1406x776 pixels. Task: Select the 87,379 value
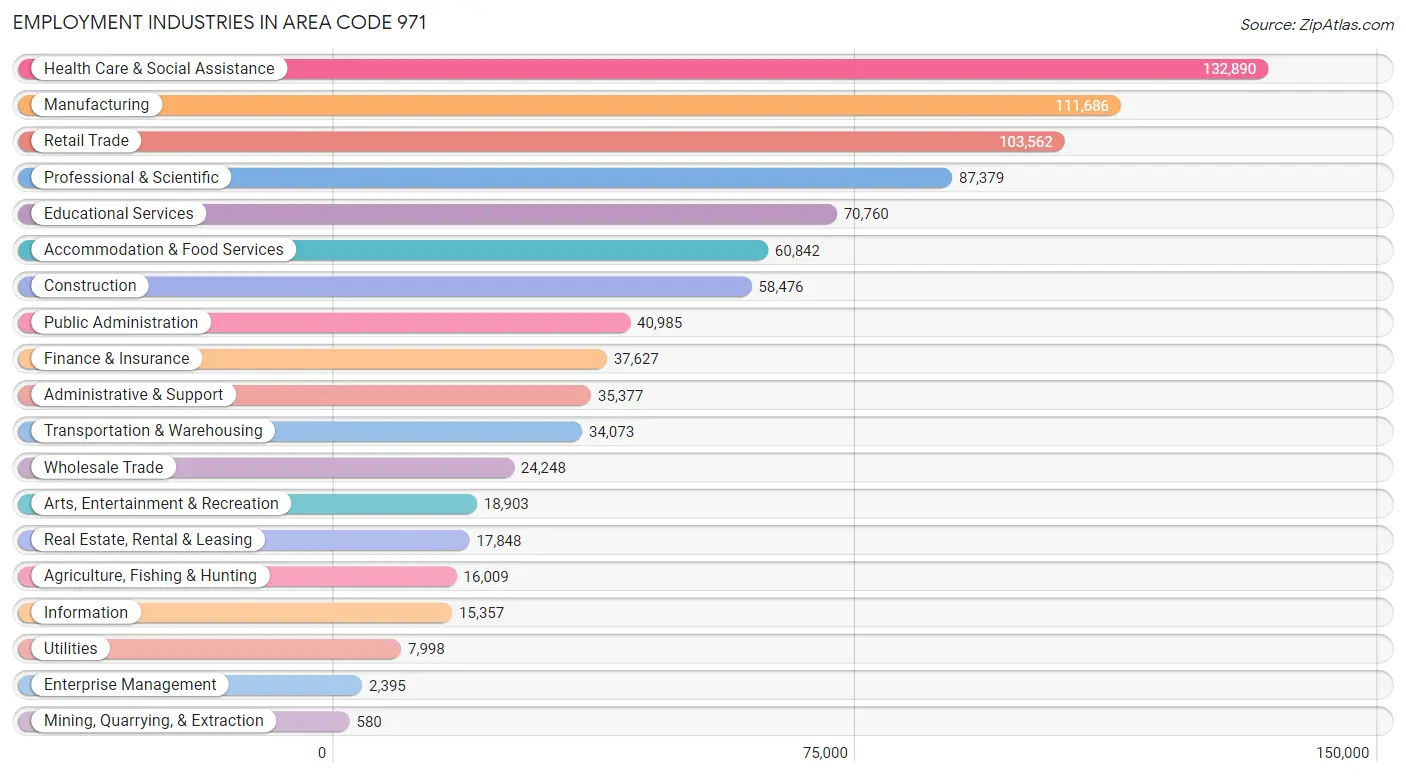[981, 178]
